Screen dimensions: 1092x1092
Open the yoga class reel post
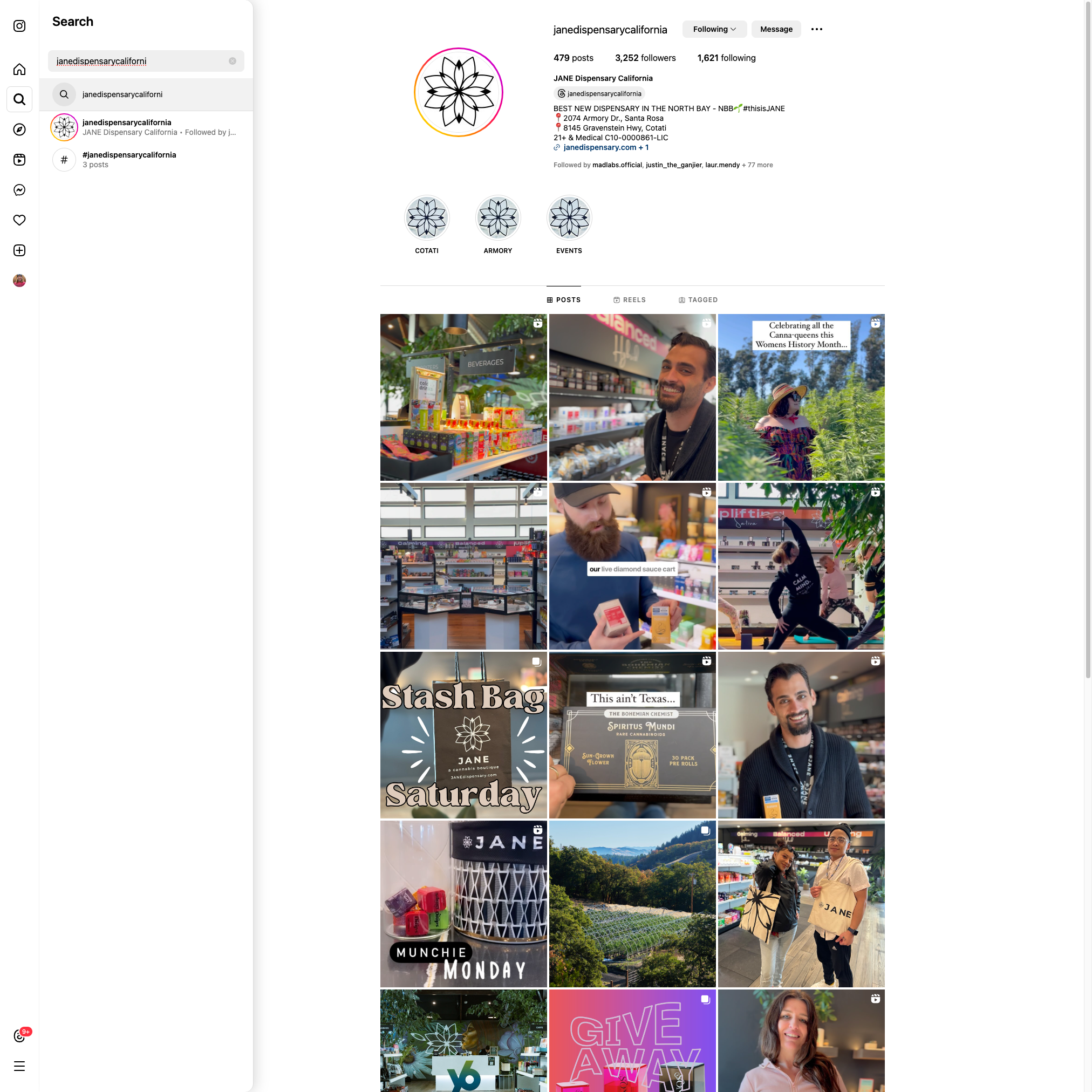click(x=801, y=566)
